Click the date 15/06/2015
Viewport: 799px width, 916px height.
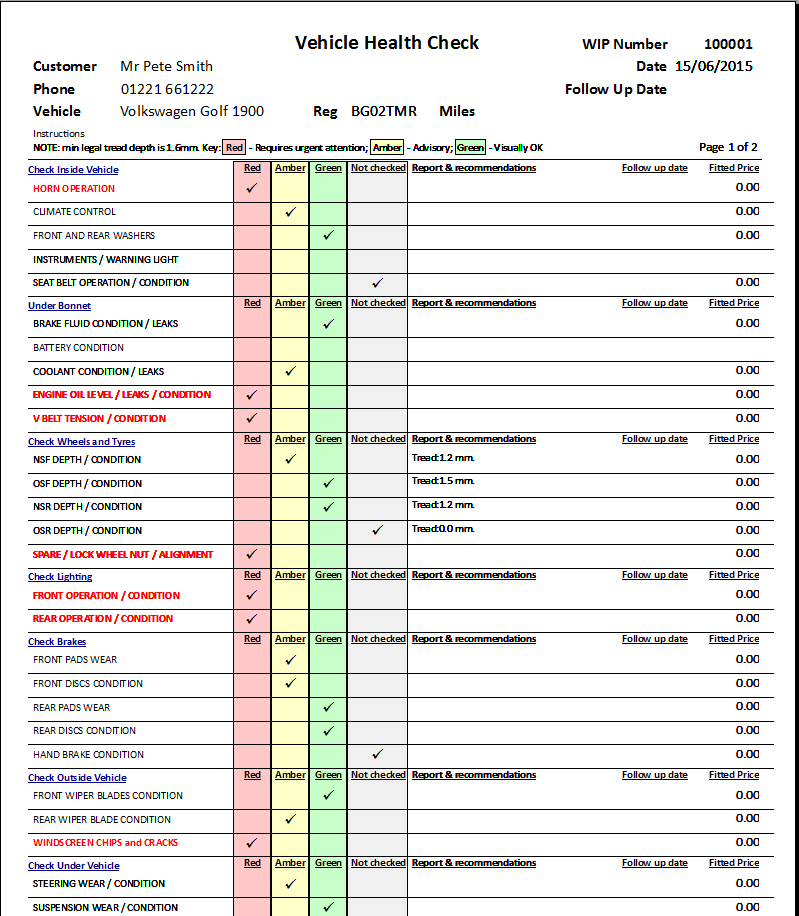click(x=714, y=66)
